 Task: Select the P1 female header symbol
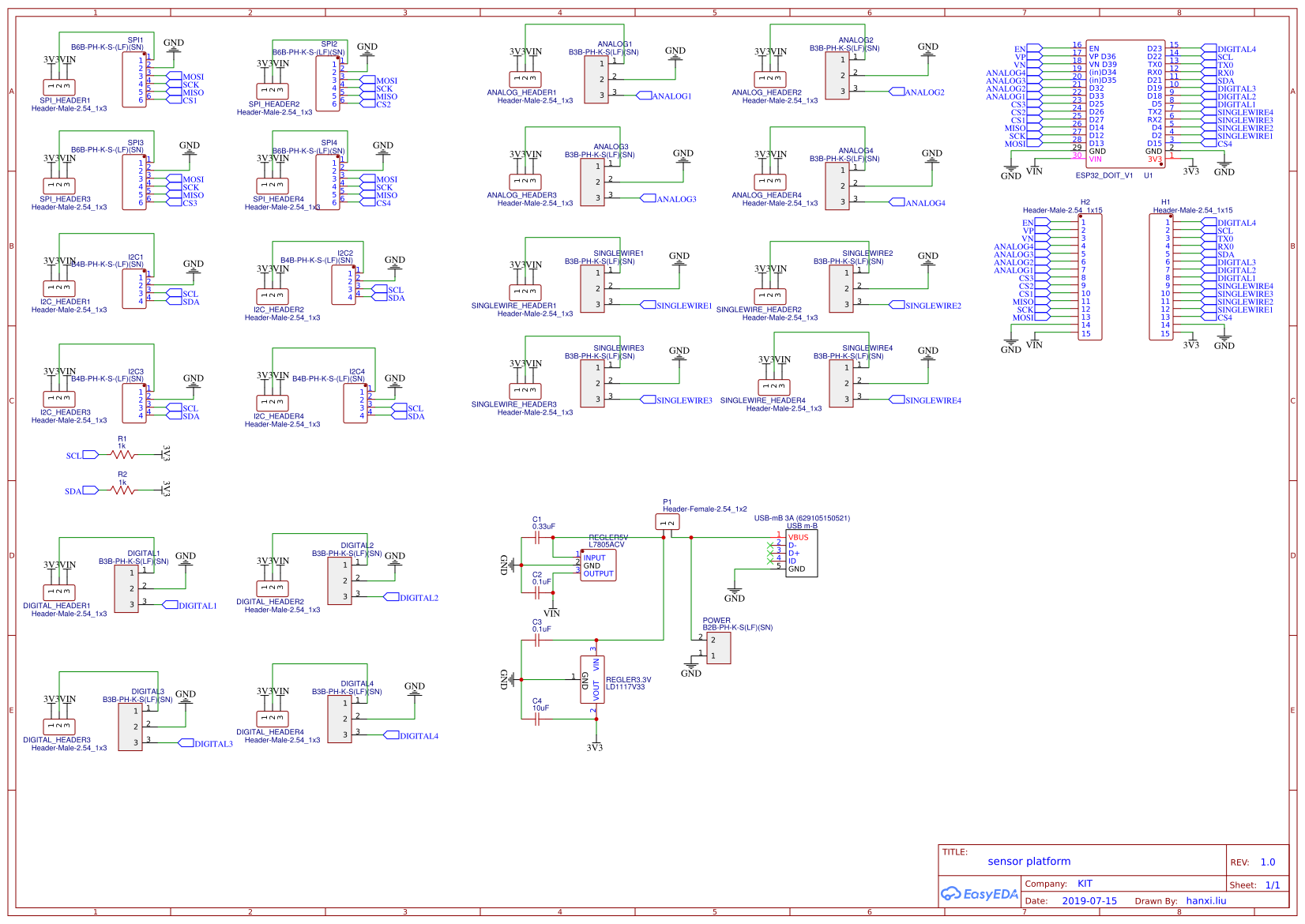coord(668,522)
